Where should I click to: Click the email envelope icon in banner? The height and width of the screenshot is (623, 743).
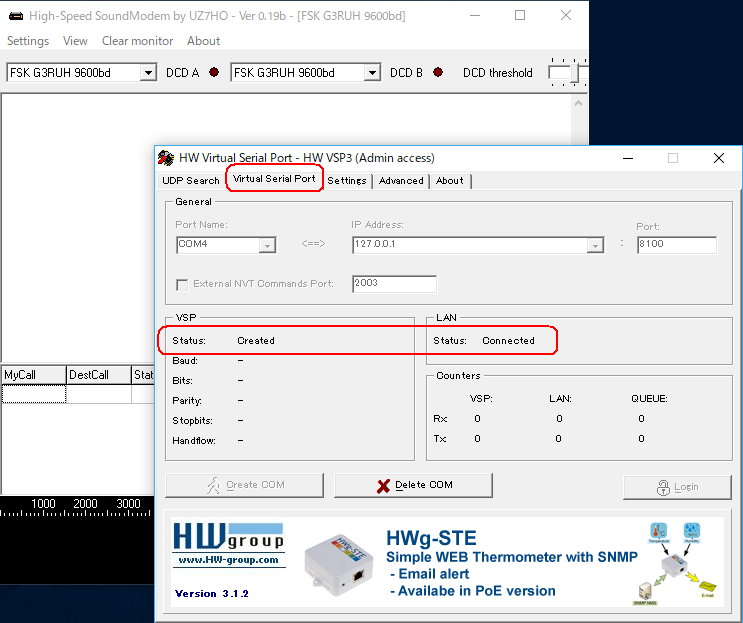[707, 588]
